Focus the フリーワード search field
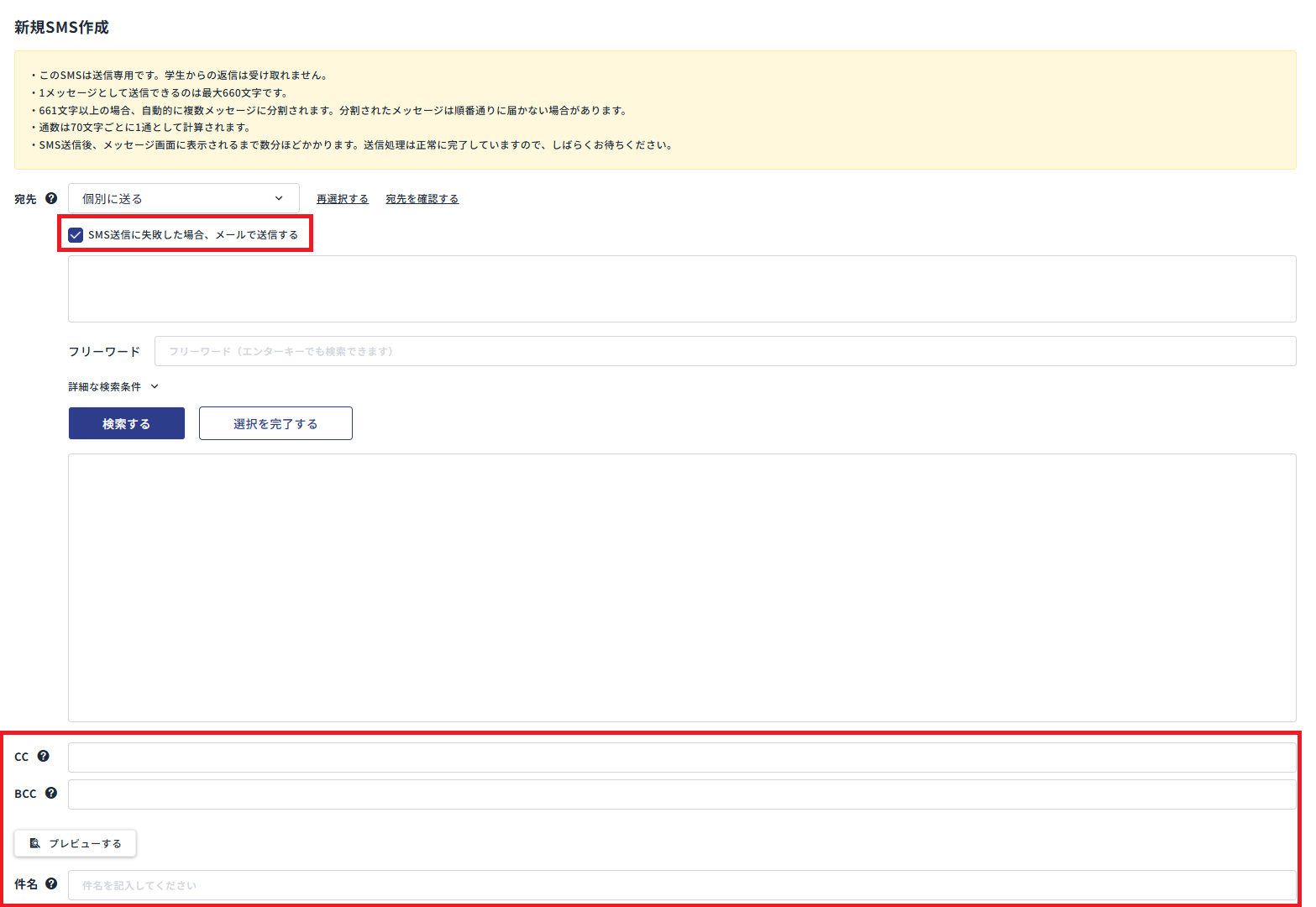 pos(724,351)
